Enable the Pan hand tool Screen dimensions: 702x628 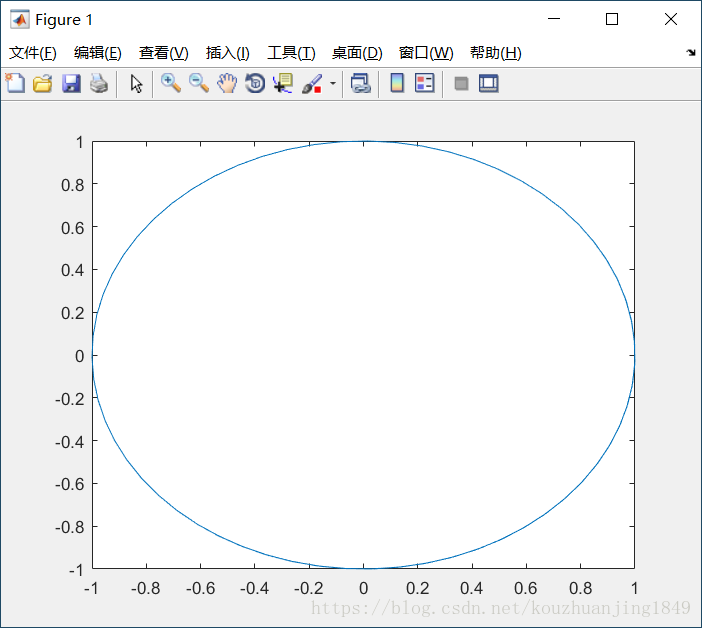(x=227, y=83)
